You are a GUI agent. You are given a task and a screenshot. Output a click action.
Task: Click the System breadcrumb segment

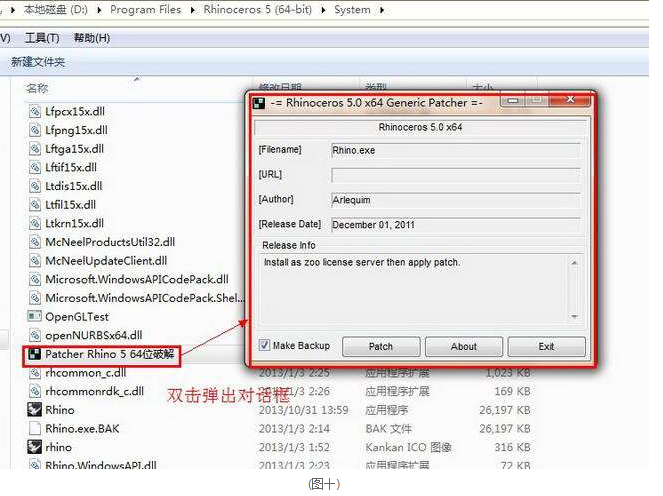352,10
